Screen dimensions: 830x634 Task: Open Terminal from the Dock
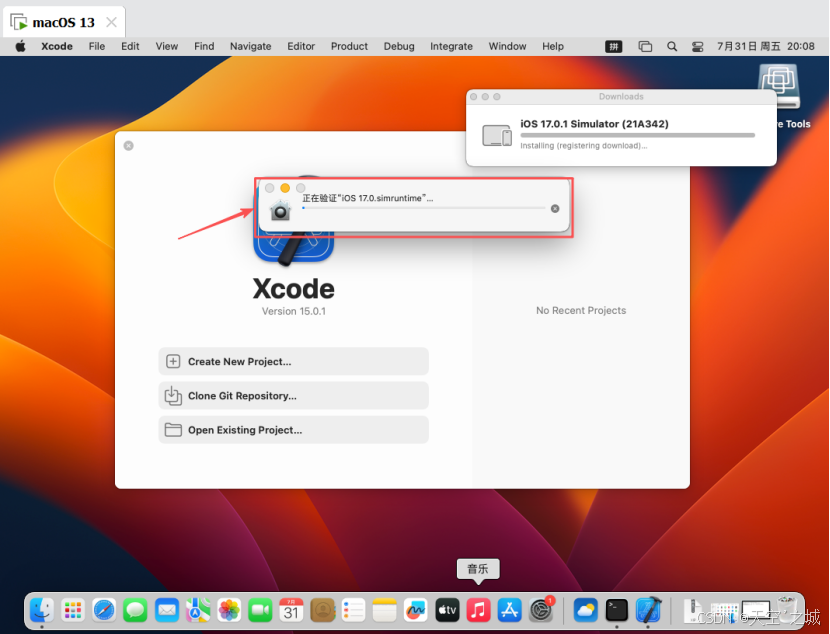pos(616,610)
